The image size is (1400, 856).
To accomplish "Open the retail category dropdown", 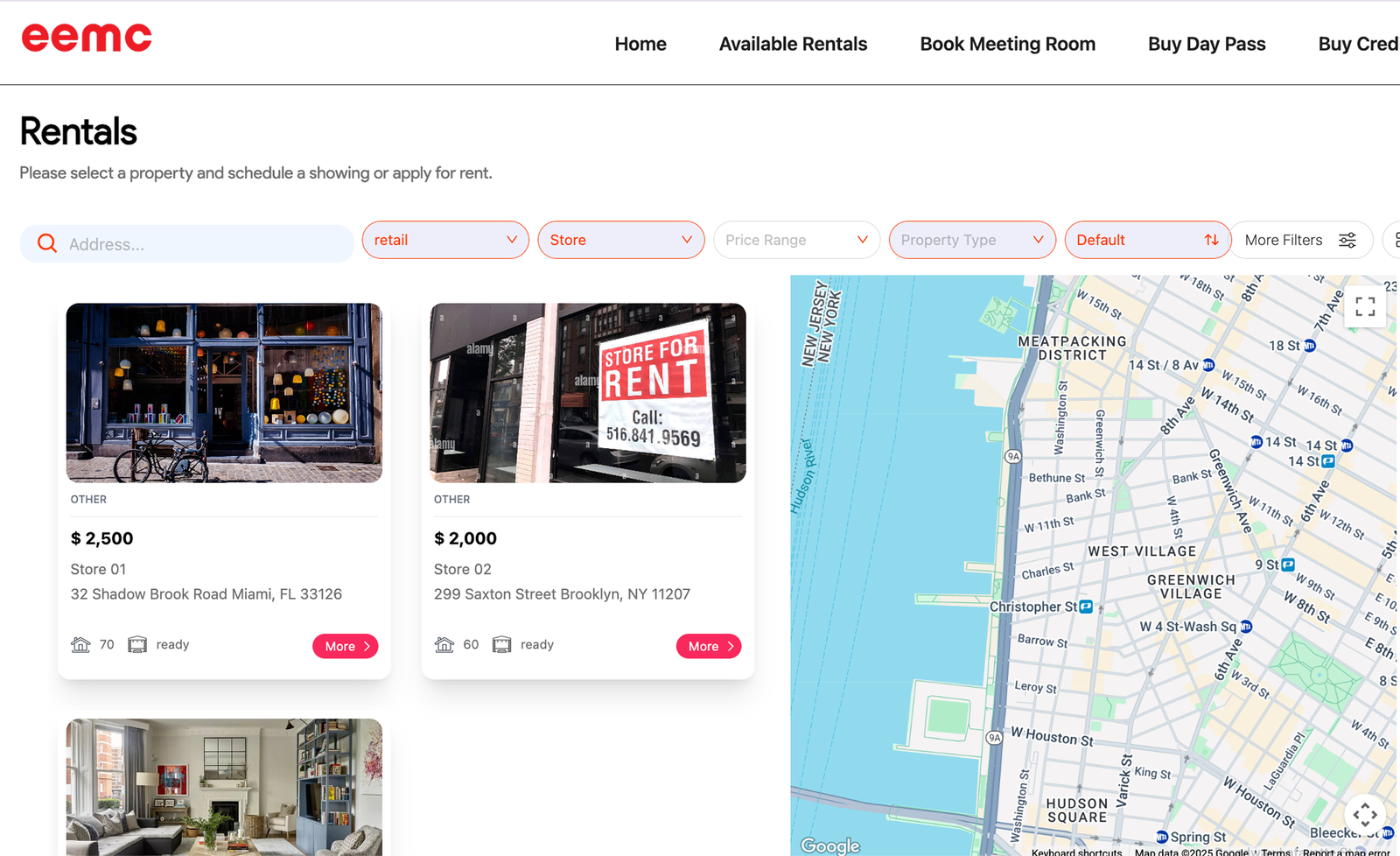I will click(445, 240).
